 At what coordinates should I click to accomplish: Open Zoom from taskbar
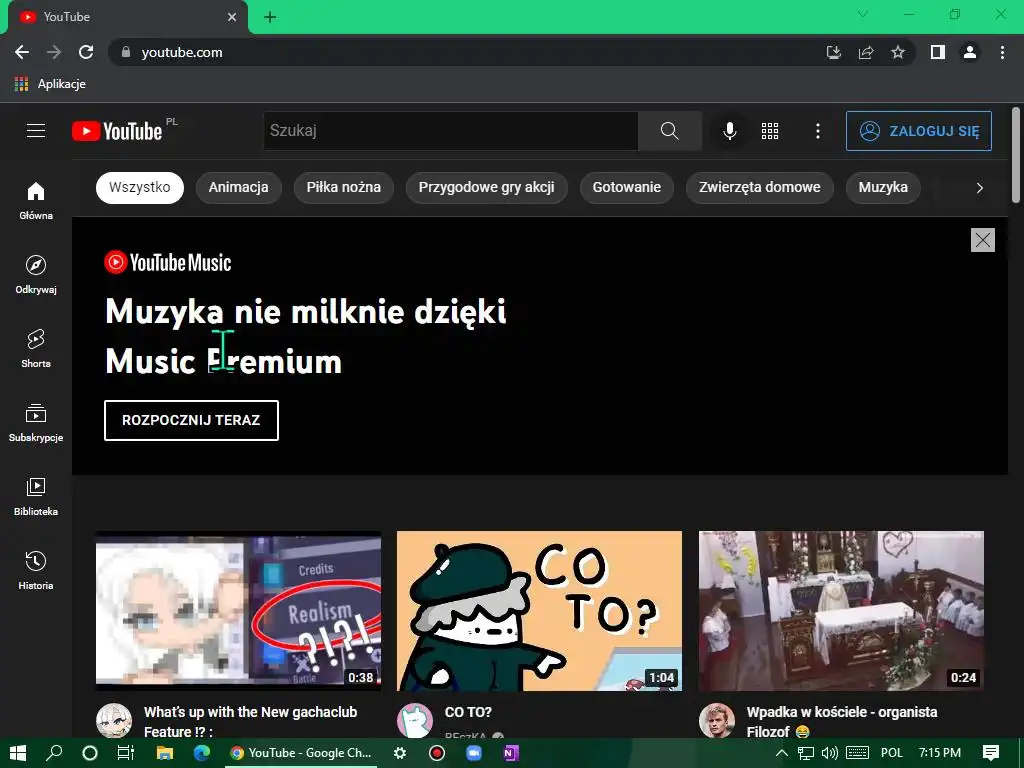[473, 753]
